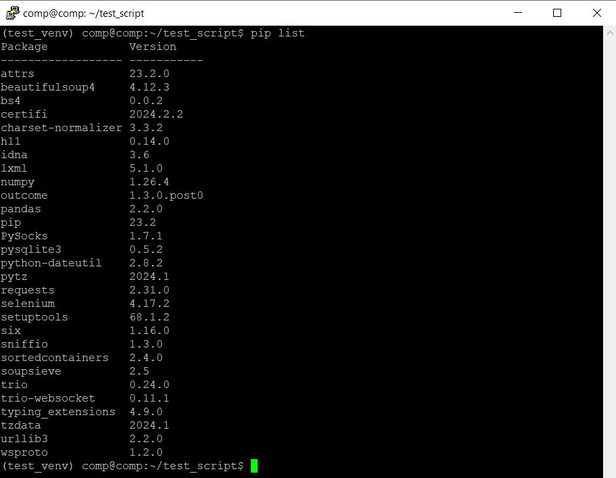Click version '0.5.2' of pysqlite3

coord(146,249)
